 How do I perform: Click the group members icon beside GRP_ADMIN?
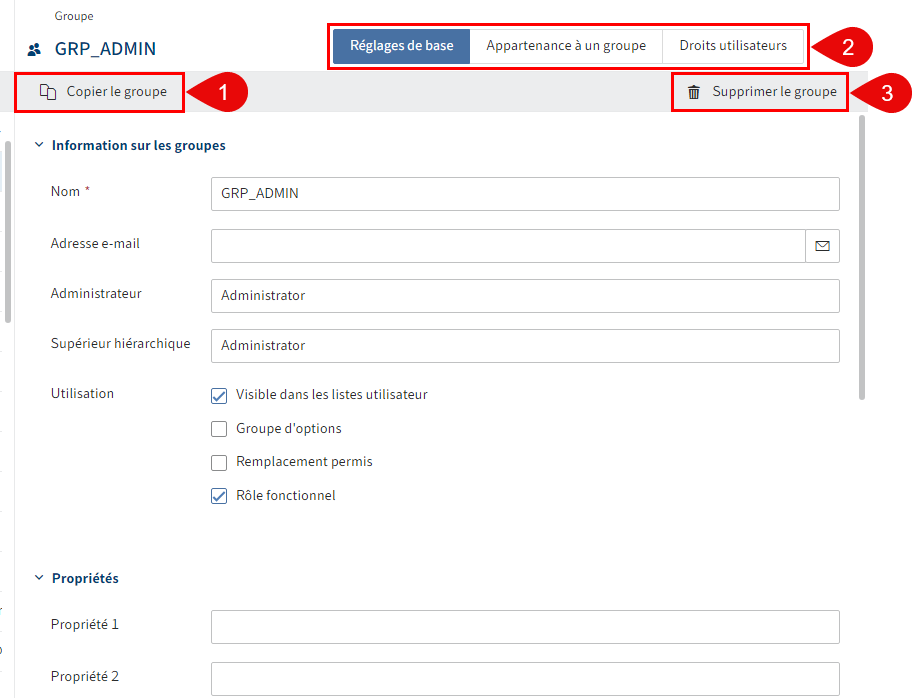pyautogui.click(x=33, y=47)
